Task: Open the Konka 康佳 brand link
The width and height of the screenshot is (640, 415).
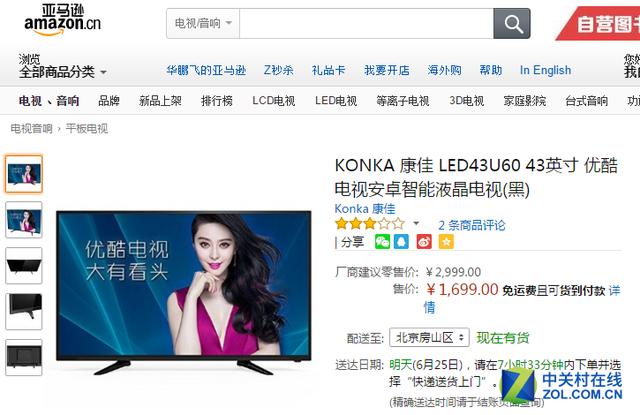Action: pyautogui.click(x=365, y=209)
